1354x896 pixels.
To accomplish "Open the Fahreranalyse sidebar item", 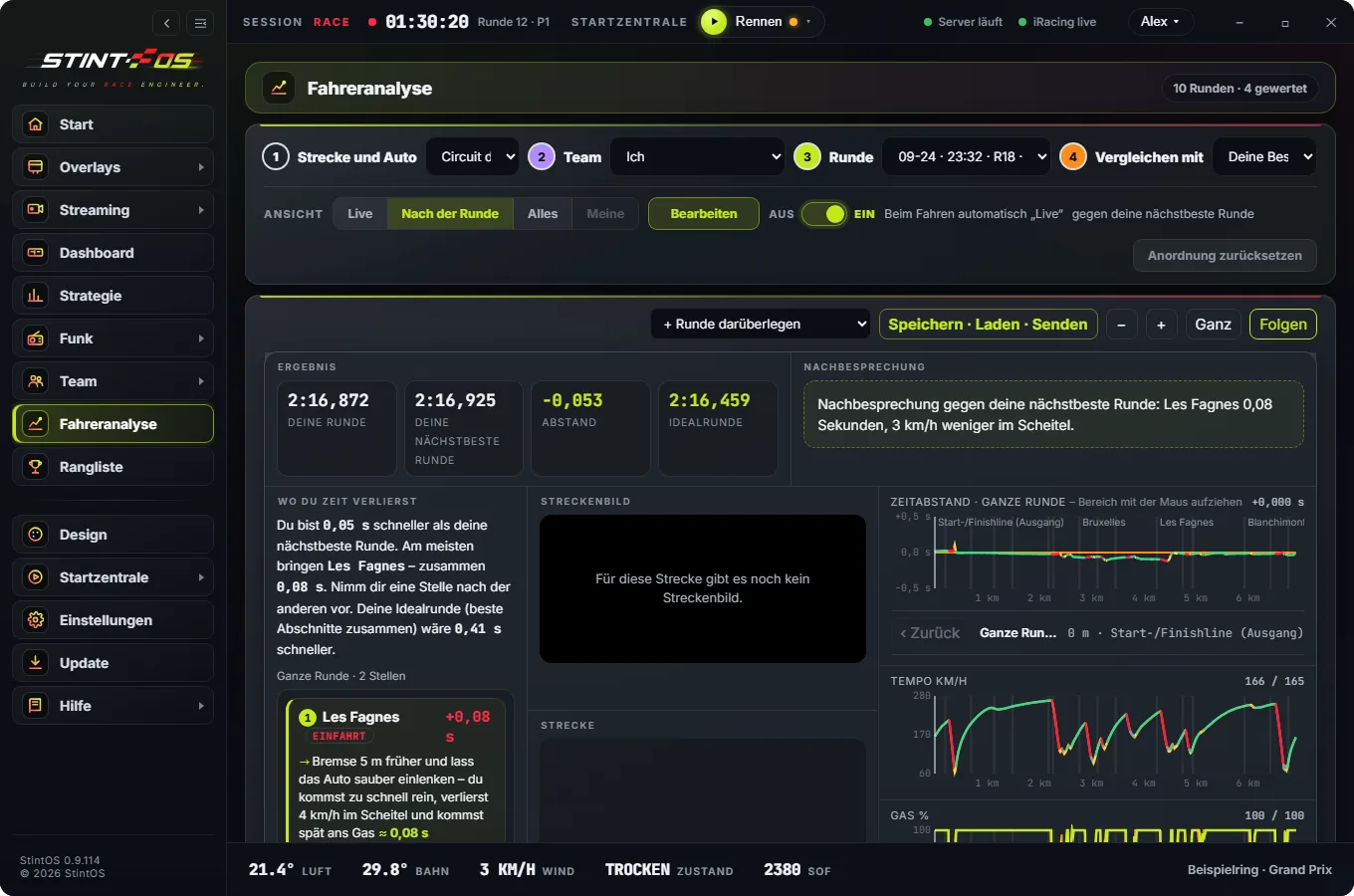I will coord(113,424).
